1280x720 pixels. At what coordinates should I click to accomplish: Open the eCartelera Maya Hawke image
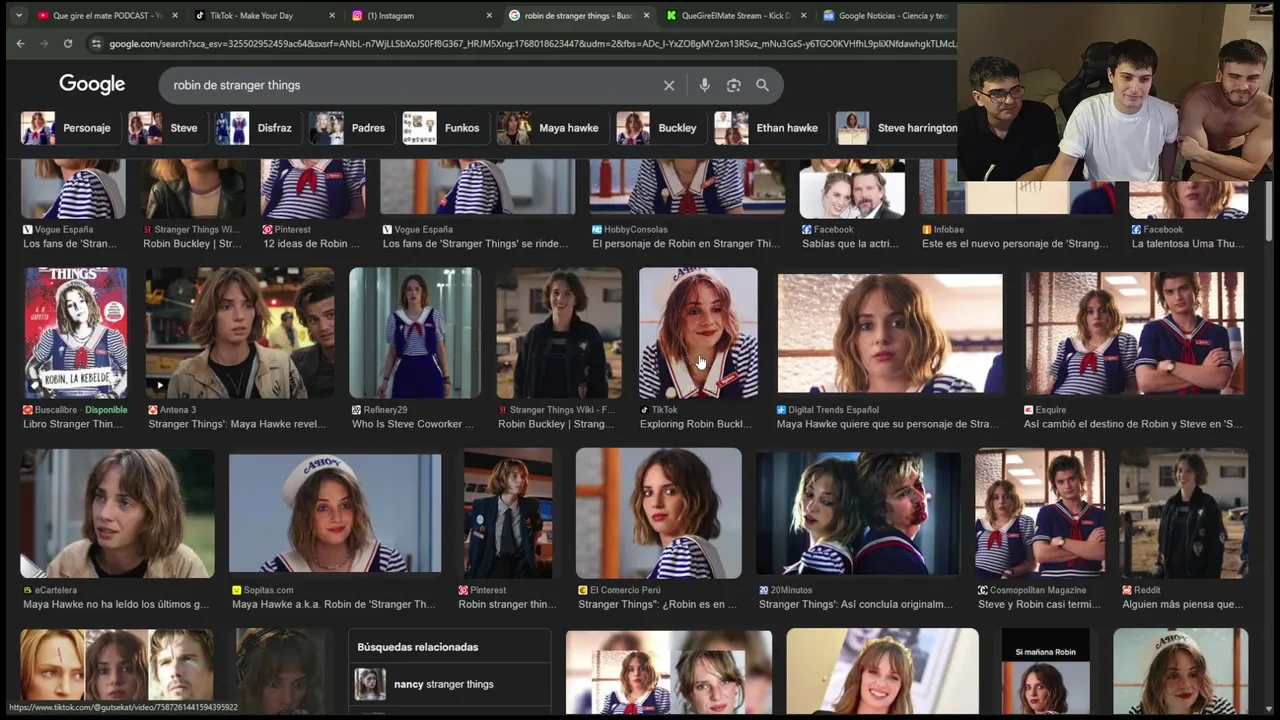[x=117, y=513]
